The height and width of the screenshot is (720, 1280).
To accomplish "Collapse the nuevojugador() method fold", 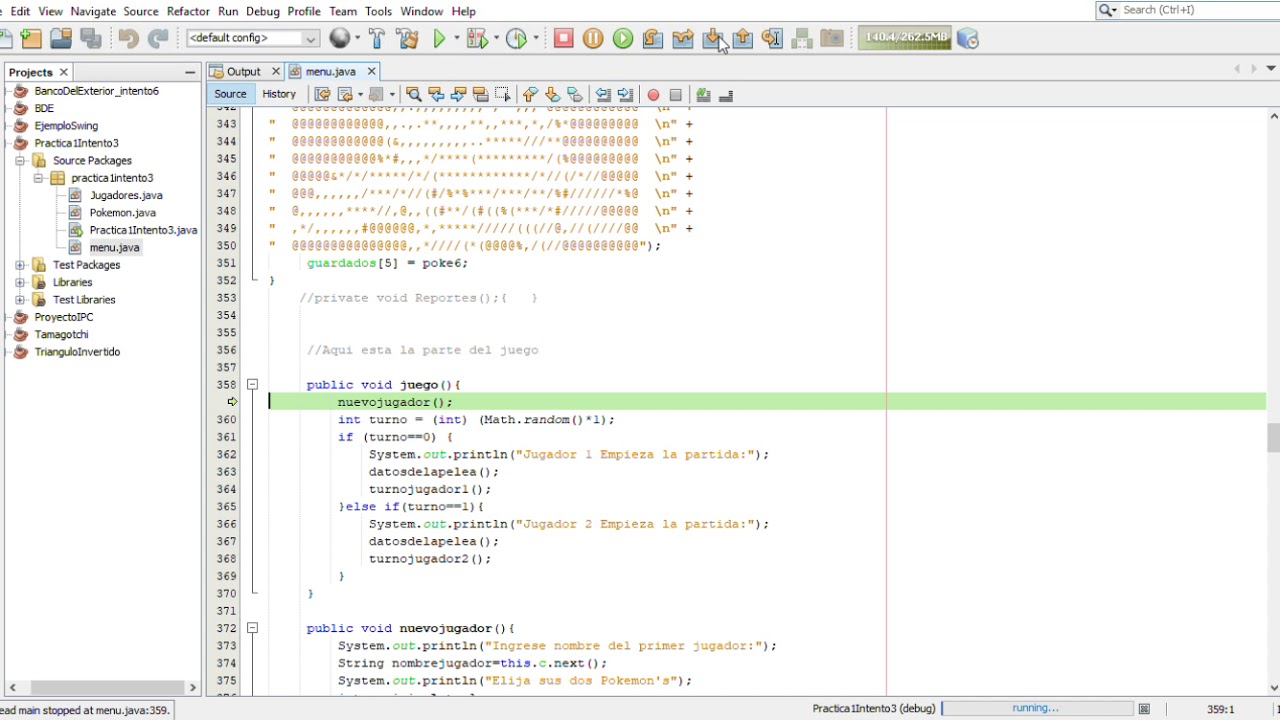I will tap(252, 628).
